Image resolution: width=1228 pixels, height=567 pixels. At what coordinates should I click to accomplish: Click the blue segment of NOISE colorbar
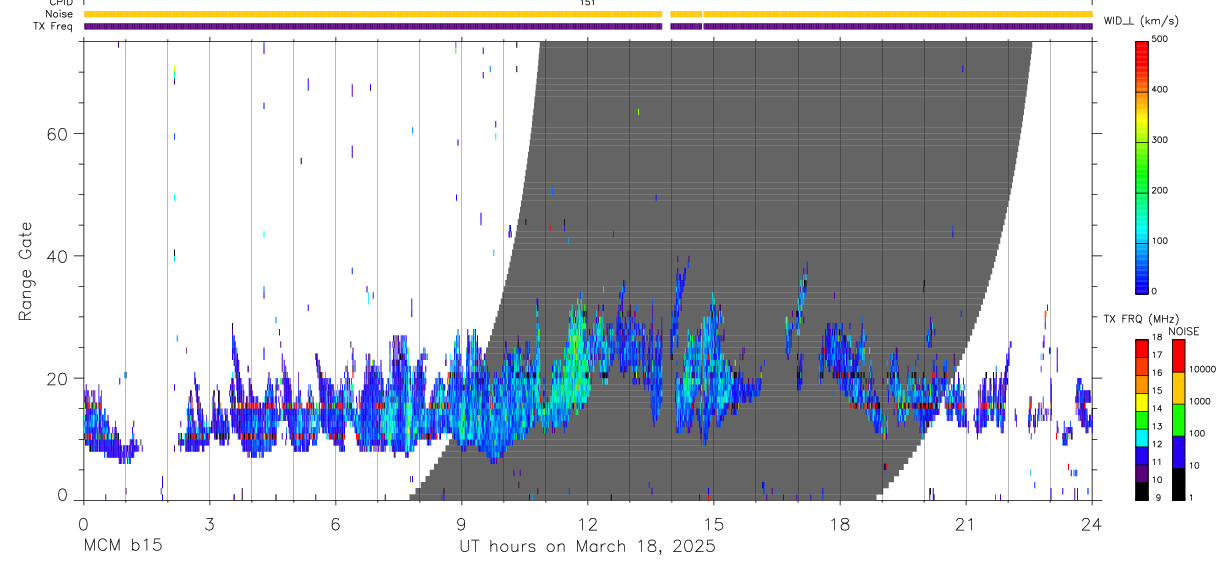click(1179, 451)
